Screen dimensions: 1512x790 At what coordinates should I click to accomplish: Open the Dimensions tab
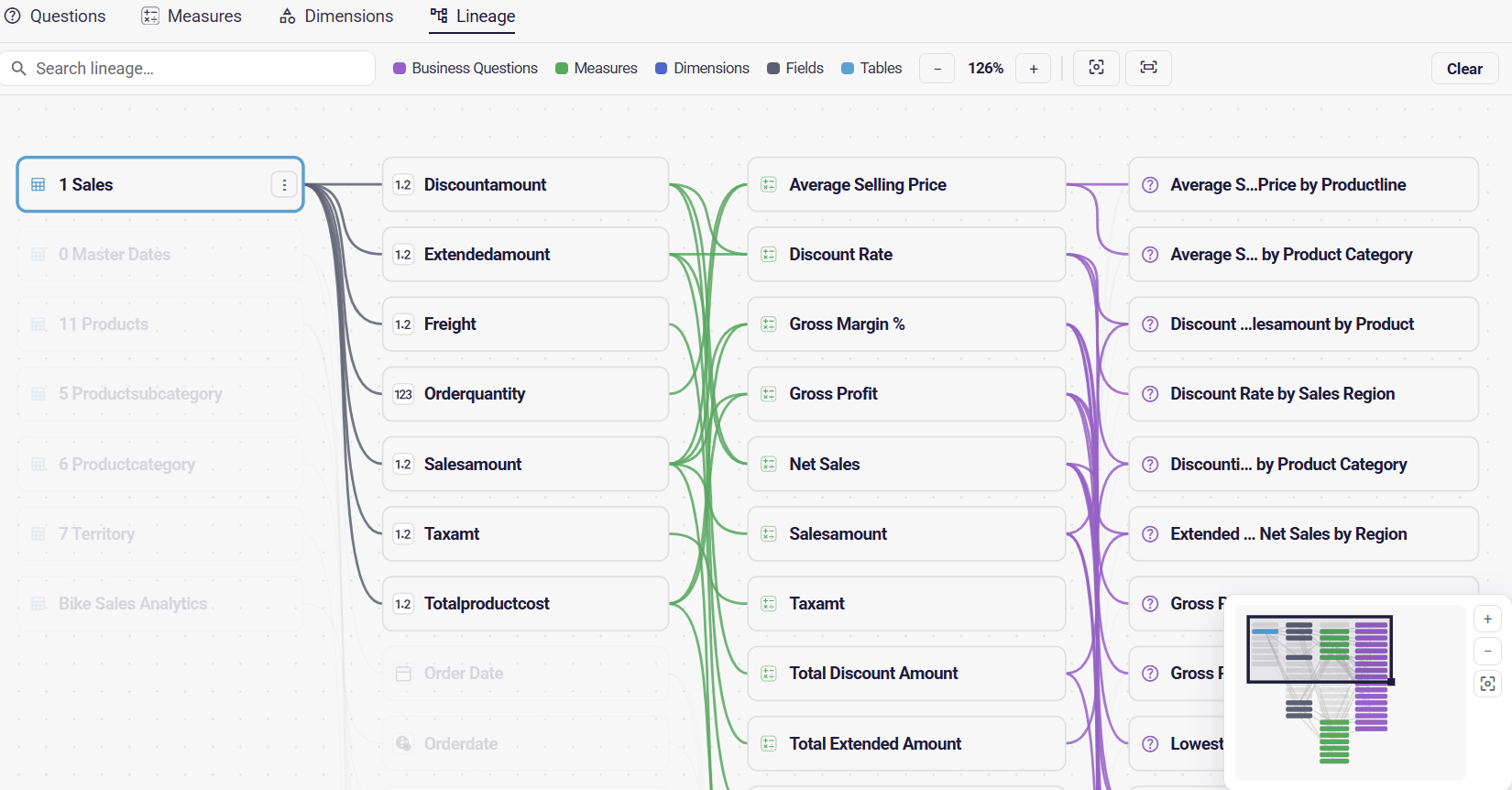point(336,16)
